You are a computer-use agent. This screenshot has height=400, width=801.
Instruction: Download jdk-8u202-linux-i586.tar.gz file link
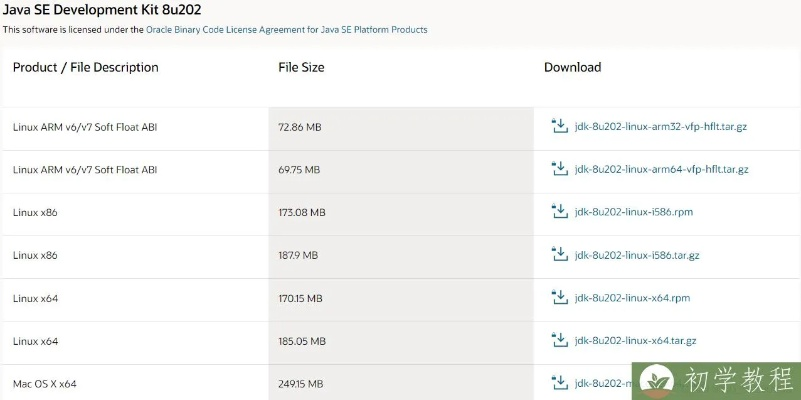click(637, 255)
